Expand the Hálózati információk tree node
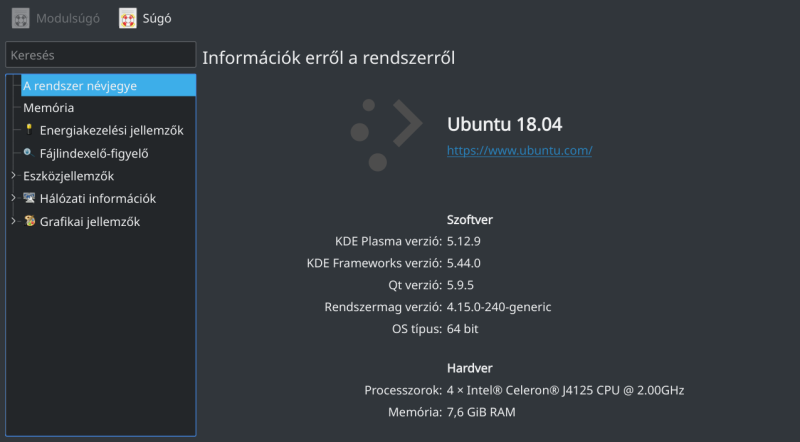The image size is (800, 442). (x=13, y=198)
